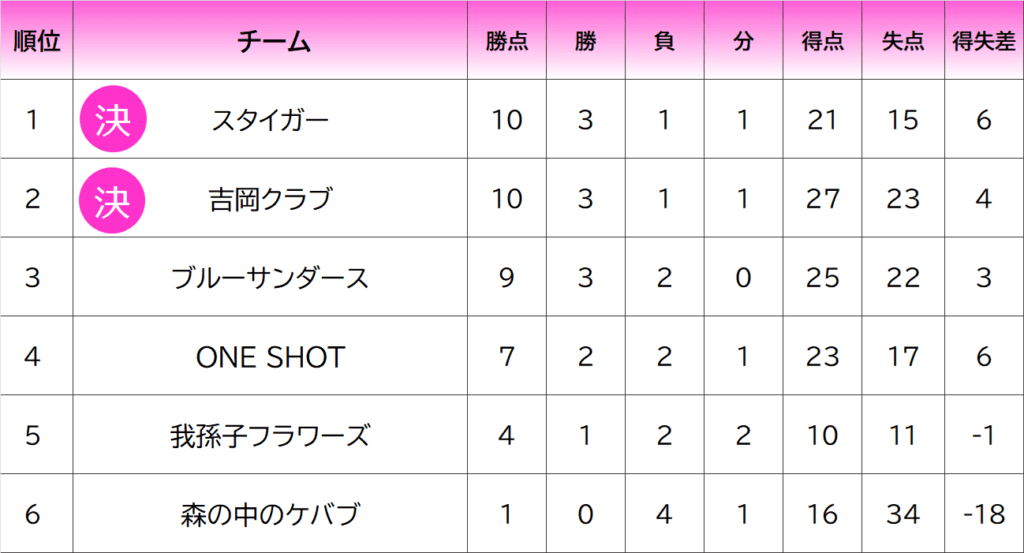Image resolution: width=1024 pixels, height=553 pixels.
Task: Click the 勝 wins column header
Action: pyautogui.click(x=586, y=42)
